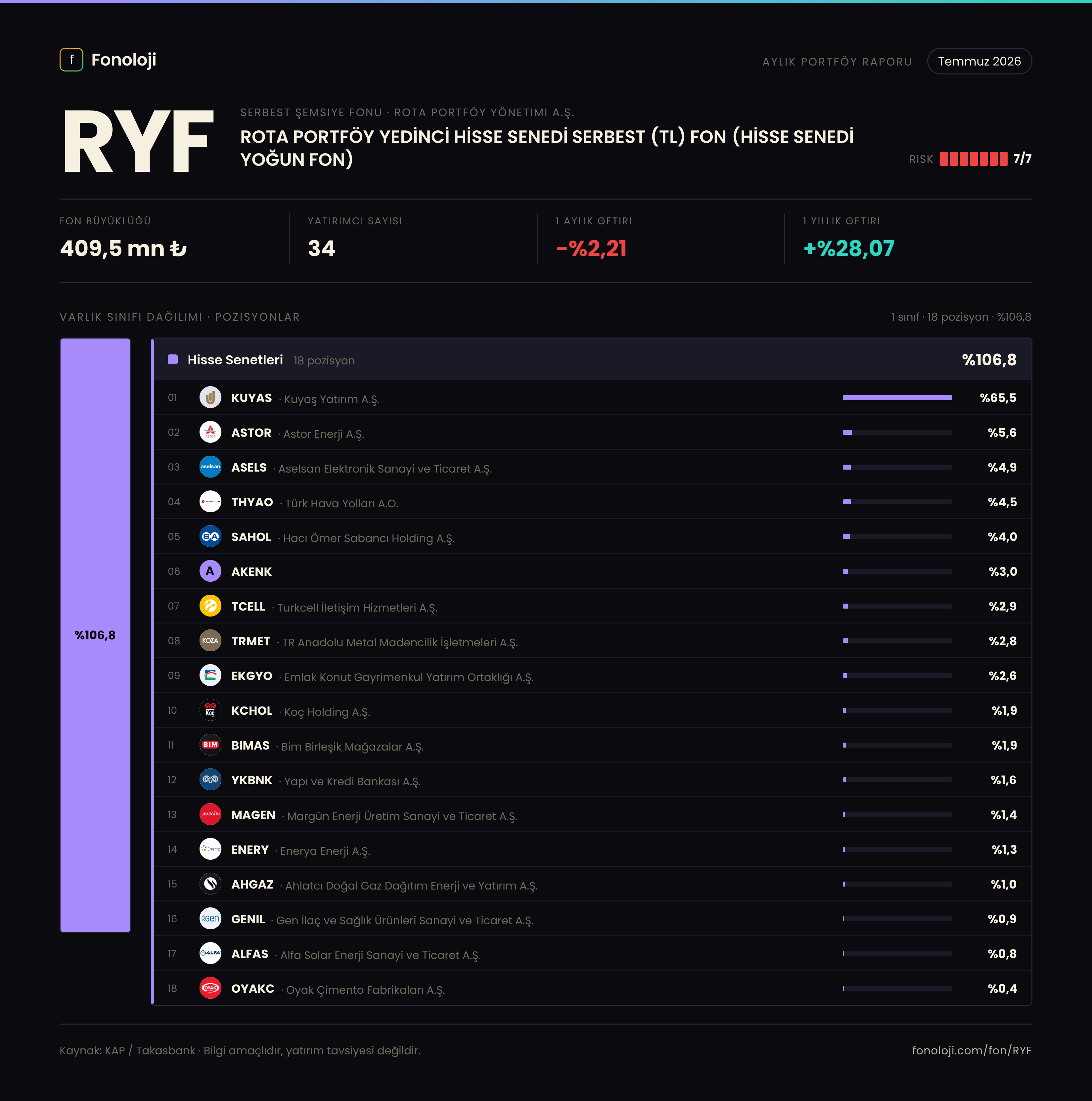The image size is (1092, 1101).
Task: Click the ASELS aselsan logo
Action: pyautogui.click(x=210, y=467)
